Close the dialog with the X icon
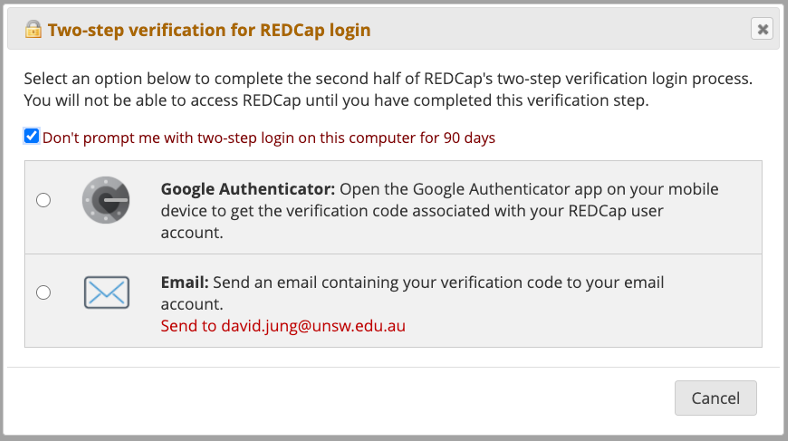The height and width of the screenshot is (442, 788). (x=763, y=30)
